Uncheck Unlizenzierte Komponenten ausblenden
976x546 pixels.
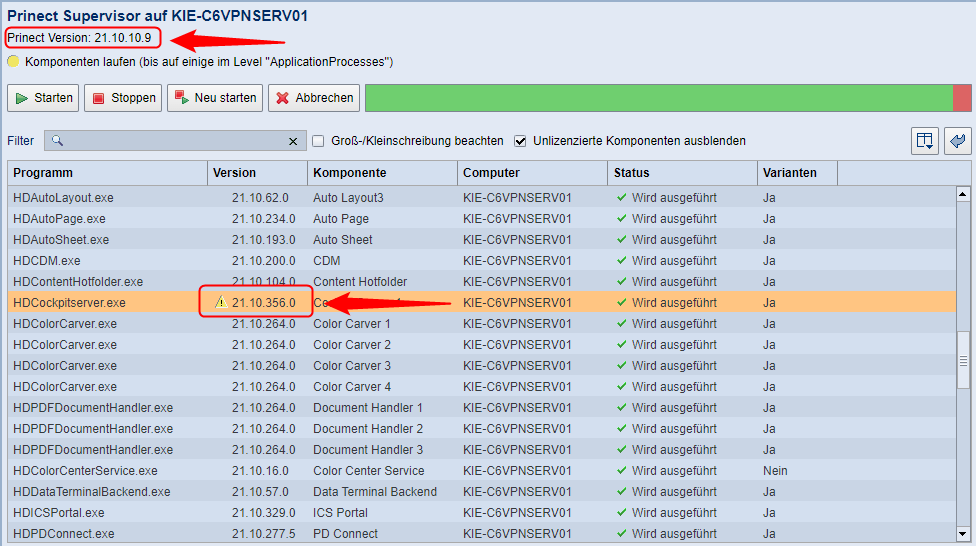point(520,141)
